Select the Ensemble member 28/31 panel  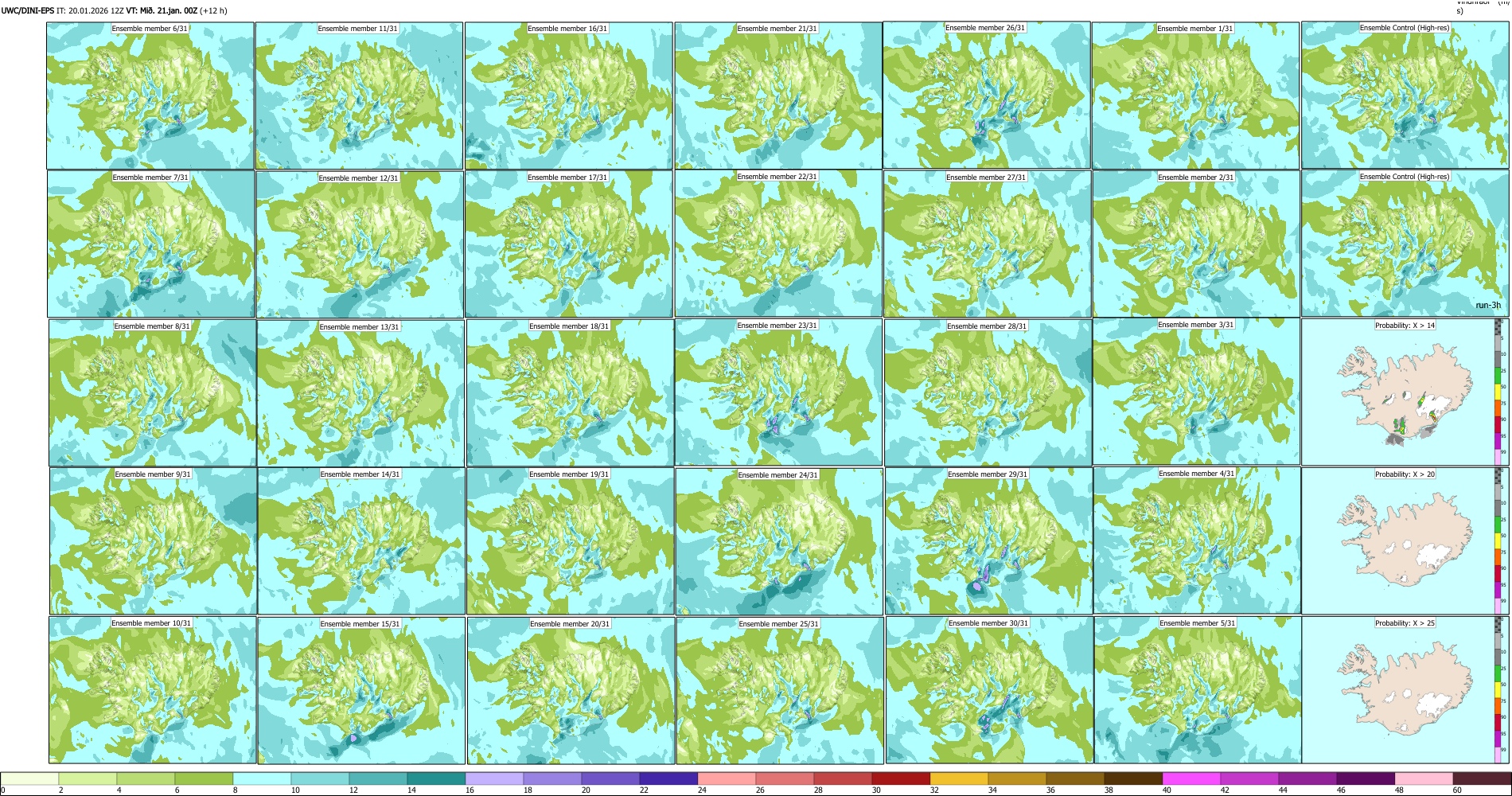[x=988, y=393]
